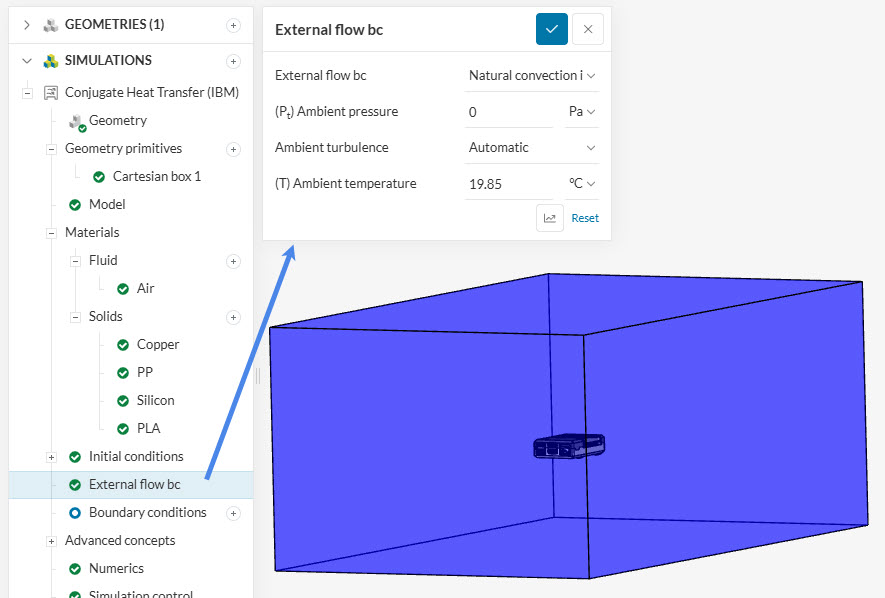Change the ambient temperature unit
Image resolution: width=885 pixels, height=598 pixels.
tap(582, 183)
